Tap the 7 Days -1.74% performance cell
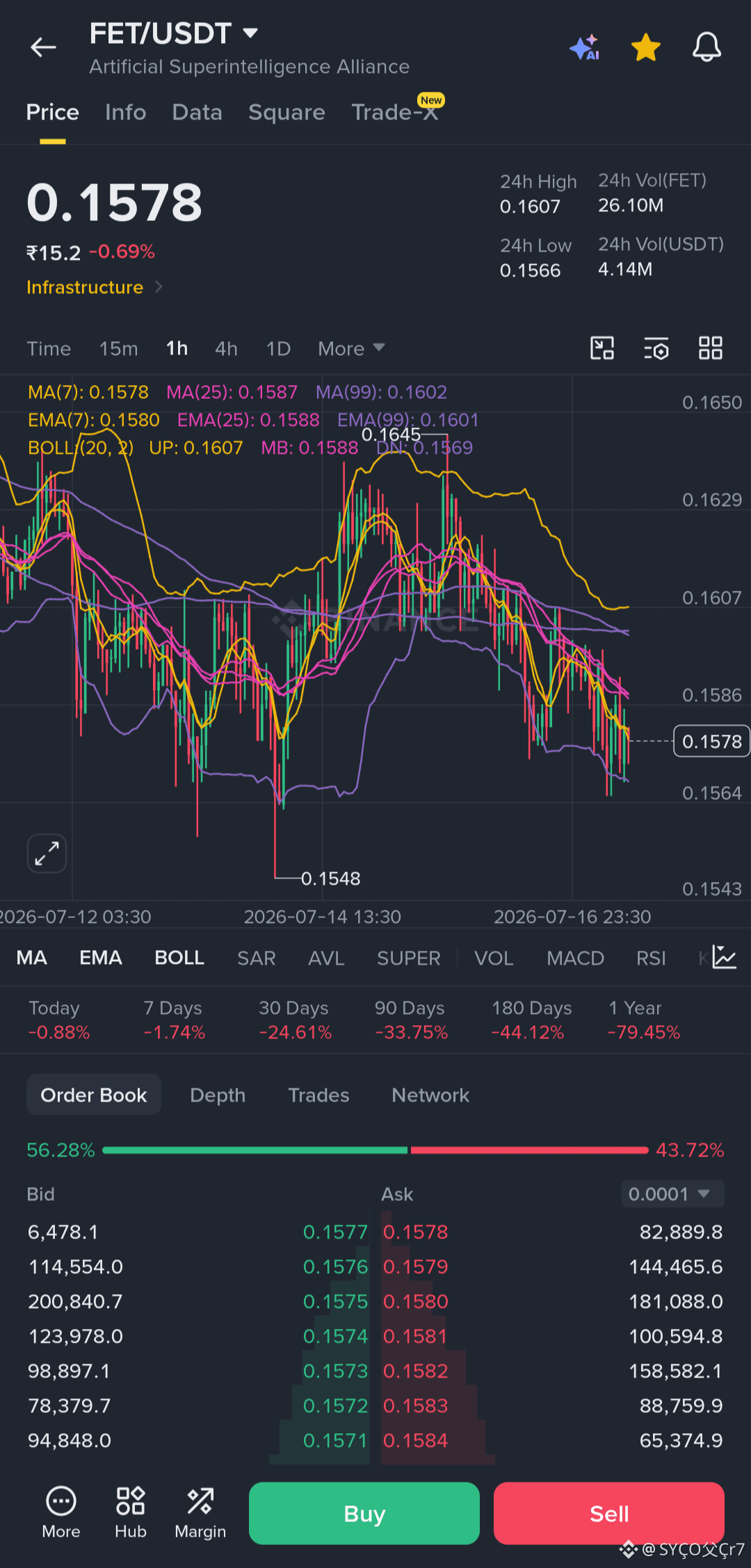 pyautogui.click(x=174, y=1020)
